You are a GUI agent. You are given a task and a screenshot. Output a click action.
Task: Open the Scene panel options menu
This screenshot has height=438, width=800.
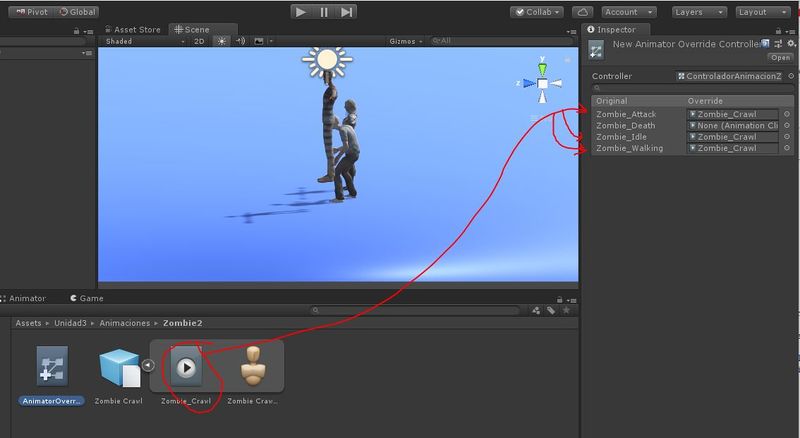point(571,31)
